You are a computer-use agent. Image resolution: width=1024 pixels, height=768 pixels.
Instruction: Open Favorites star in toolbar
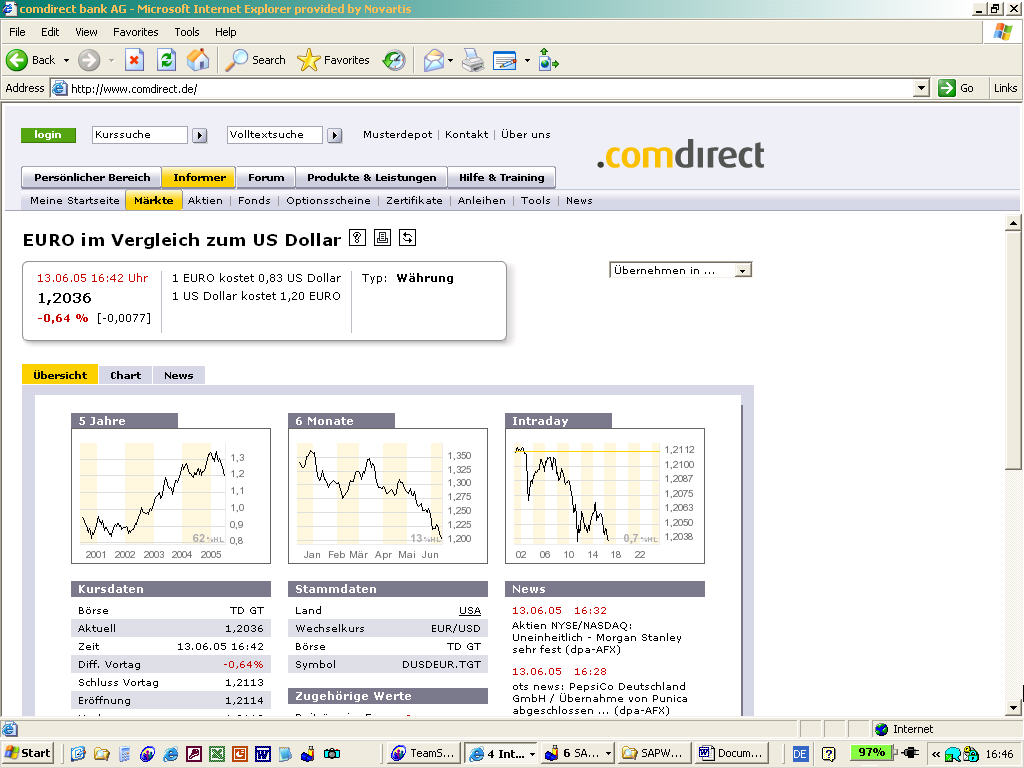[333, 60]
